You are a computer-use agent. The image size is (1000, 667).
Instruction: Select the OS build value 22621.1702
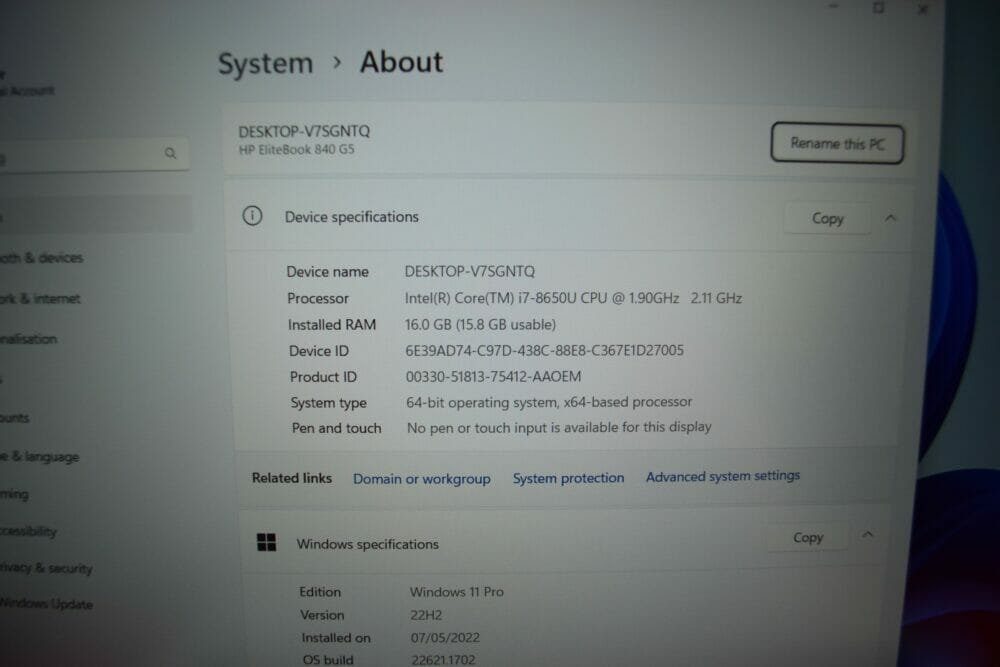(x=443, y=659)
